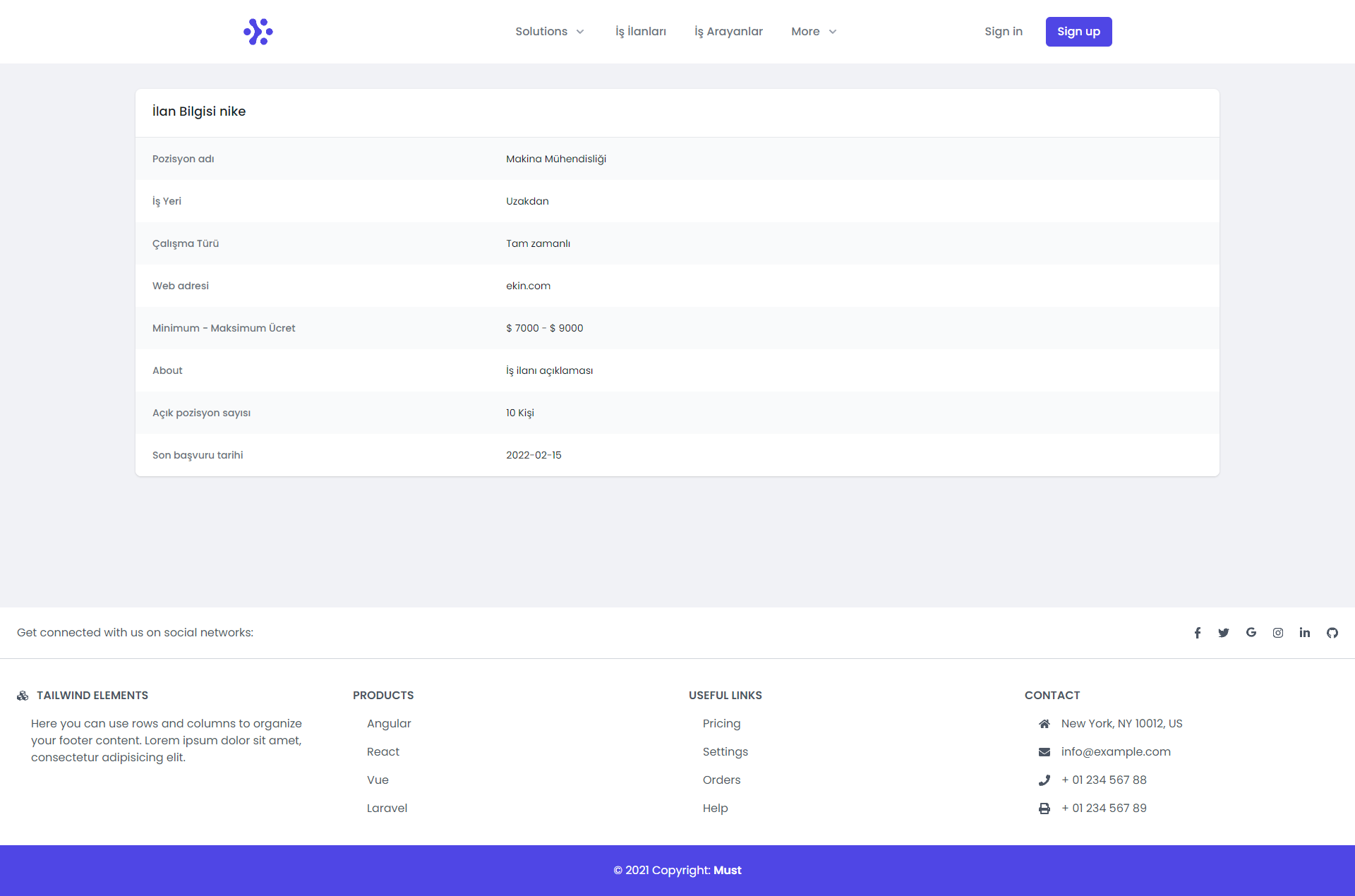The width and height of the screenshot is (1355, 896).
Task: Click the envelope icon beside info@example.com
Action: point(1044,751)
